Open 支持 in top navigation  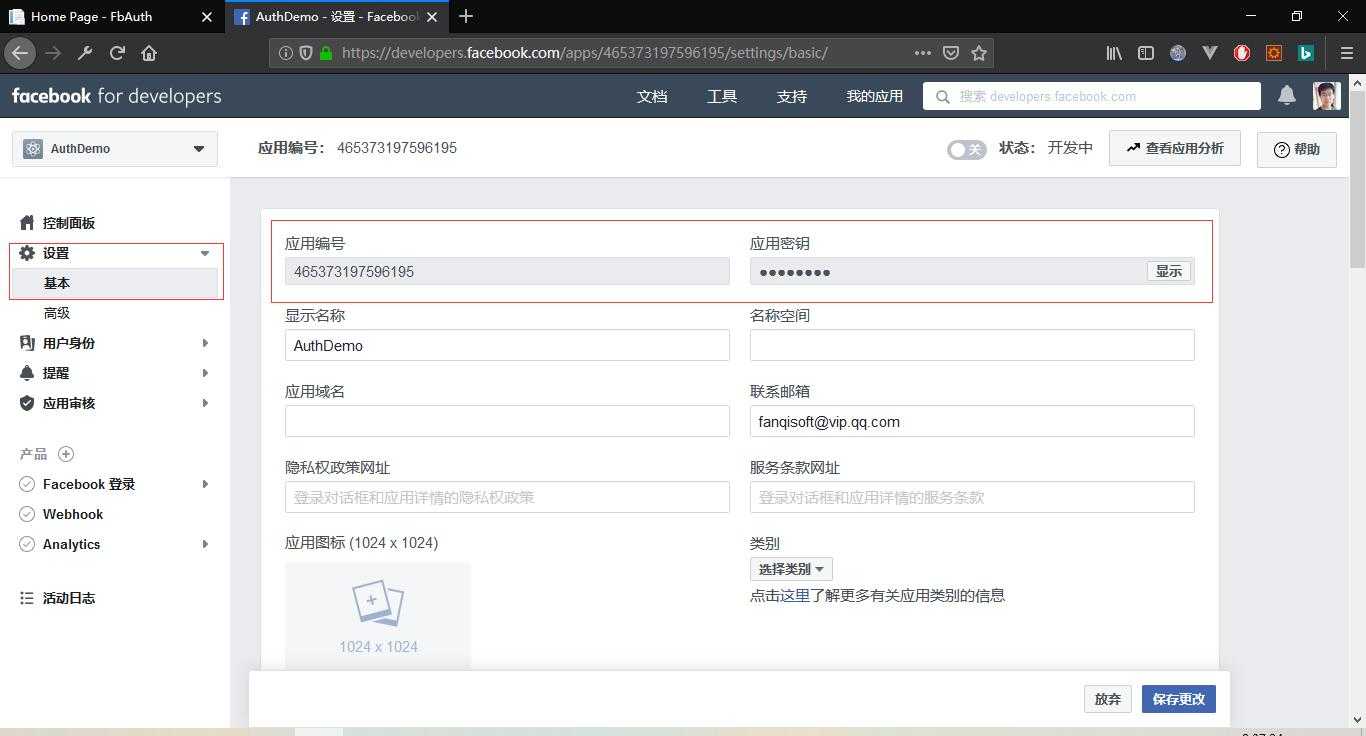point(792,96)
